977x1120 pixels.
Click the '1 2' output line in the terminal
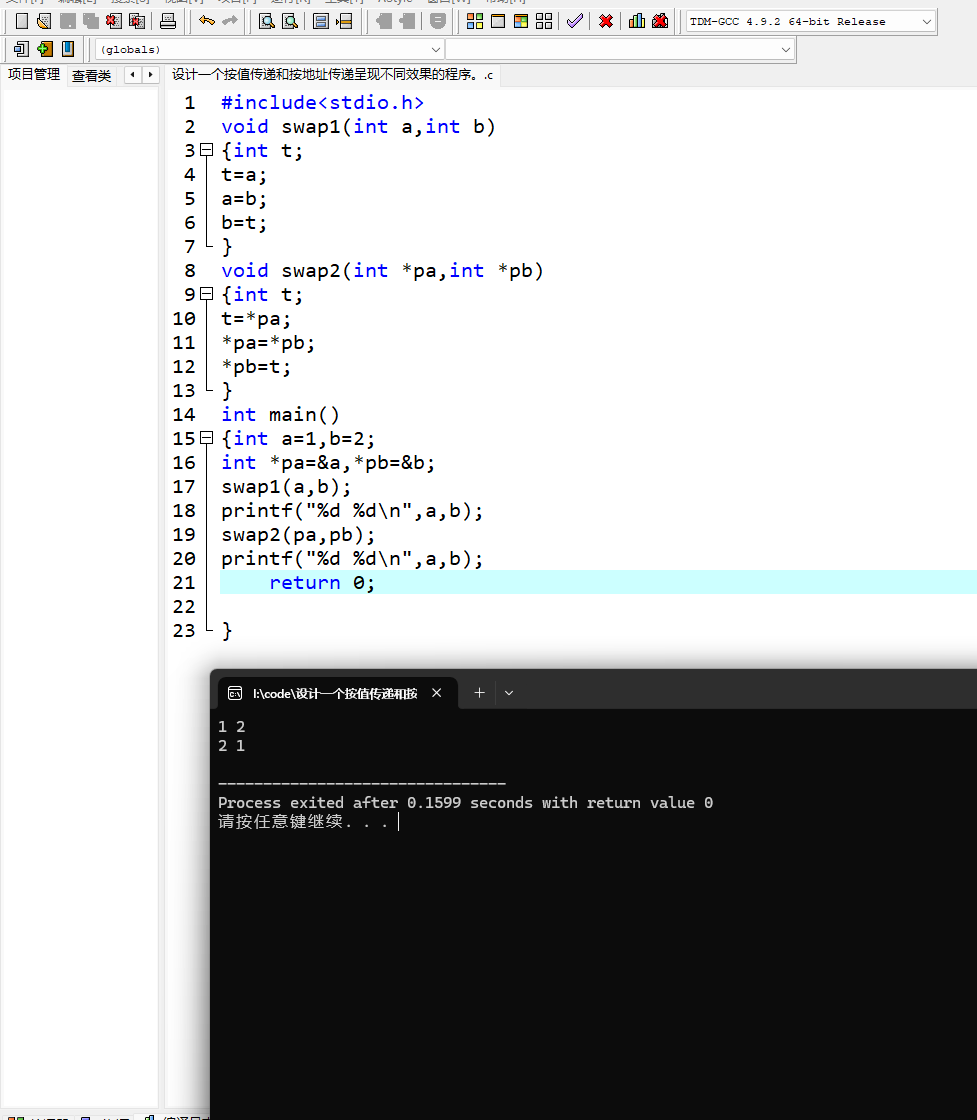coord(231,726)
